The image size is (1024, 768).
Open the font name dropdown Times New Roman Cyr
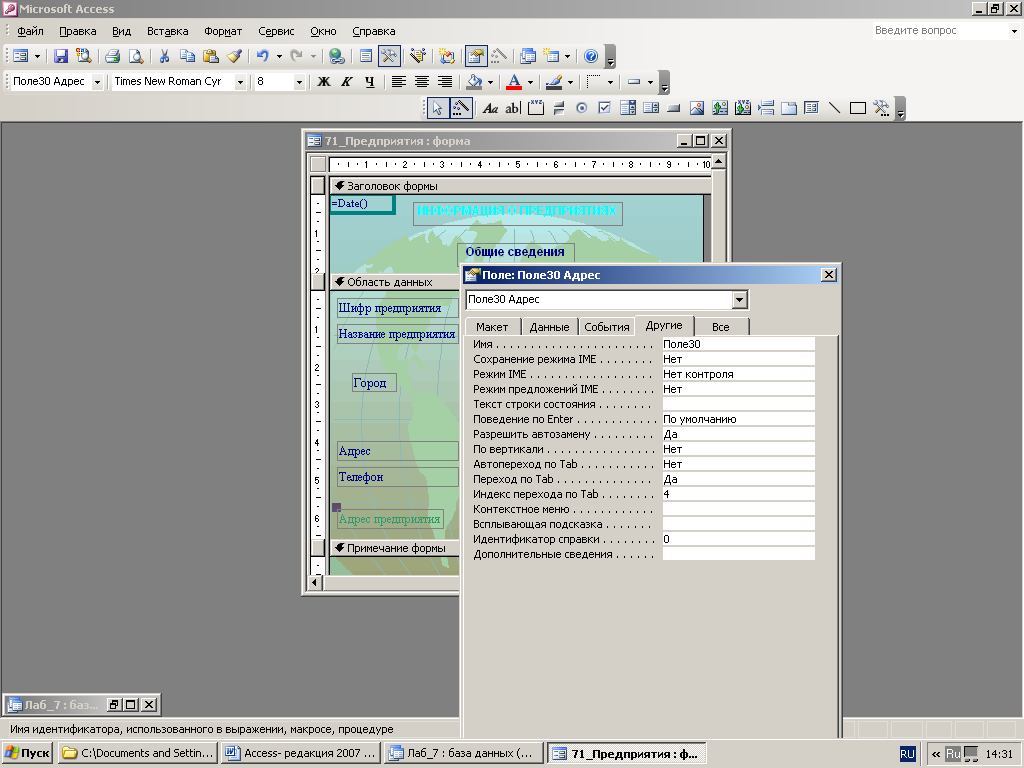(240, 82)
